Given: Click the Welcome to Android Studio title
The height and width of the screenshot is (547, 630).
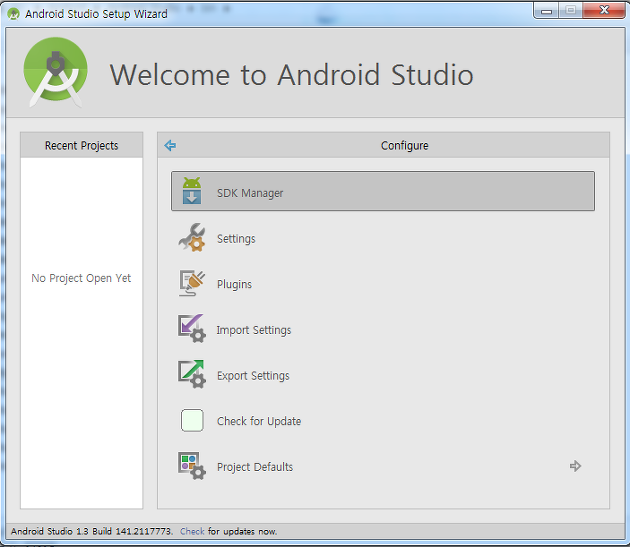Looking at the screenshot, I should pyautogui.click(x=291, y=75).
